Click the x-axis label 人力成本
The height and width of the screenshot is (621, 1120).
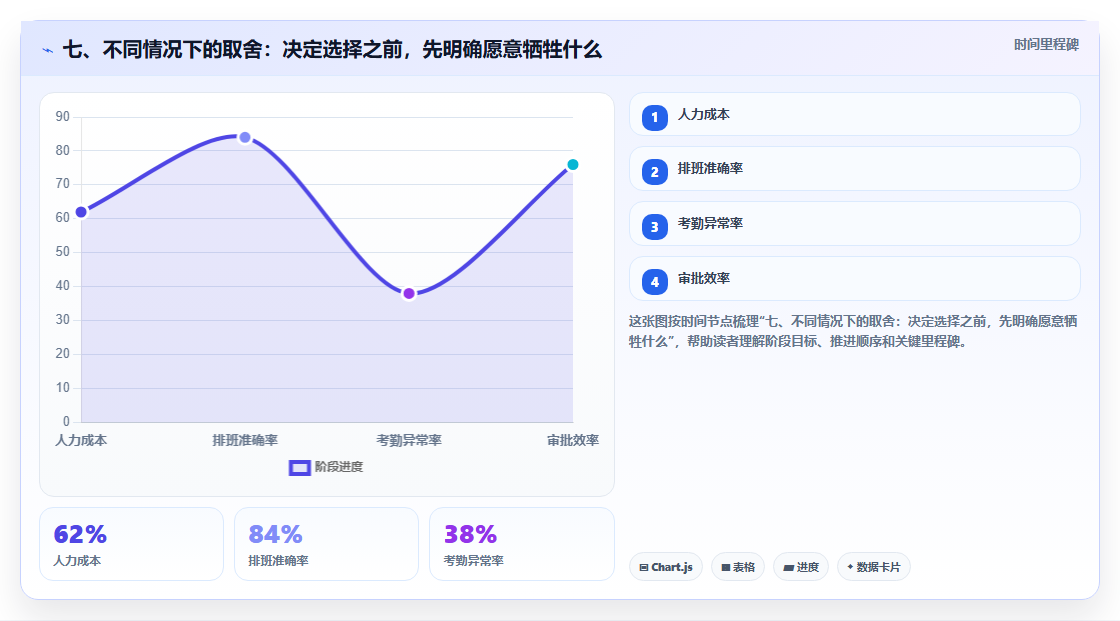click(81, 440)
